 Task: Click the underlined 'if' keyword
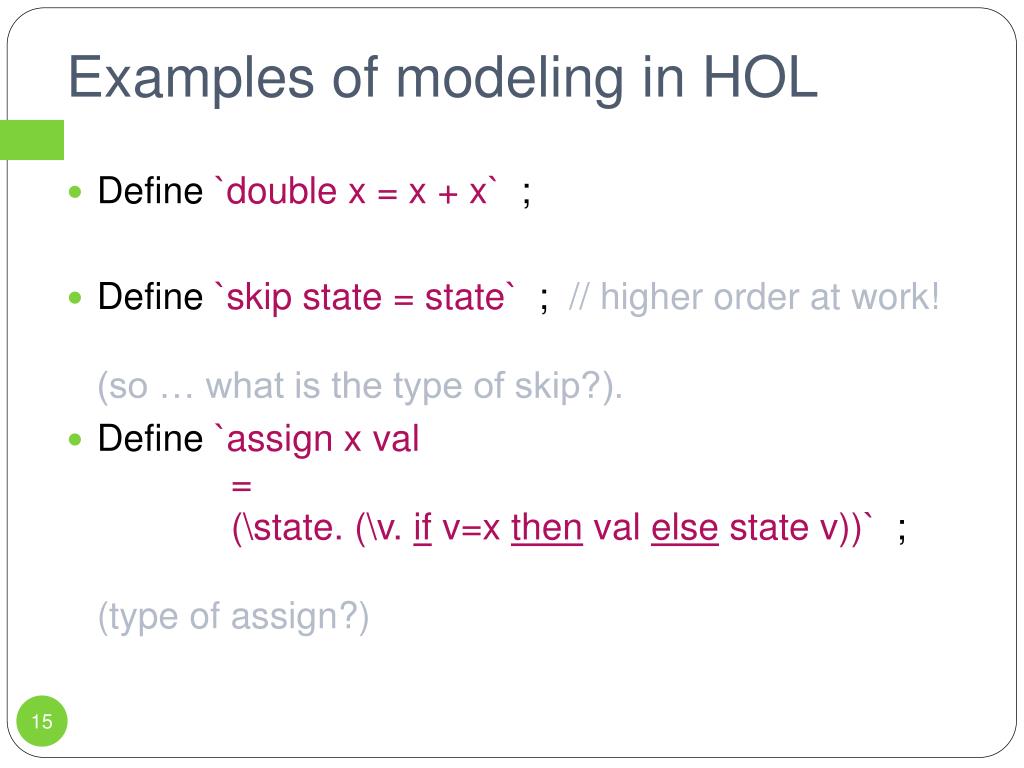coord(423,528)
